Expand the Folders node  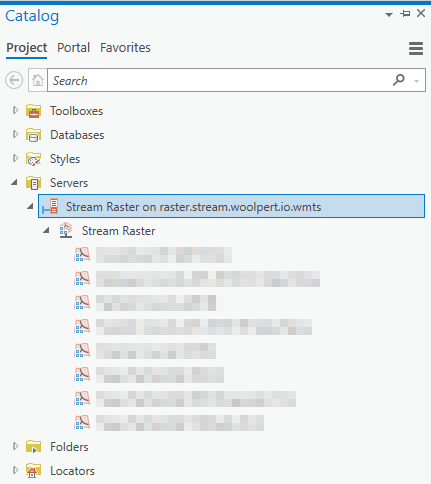coord(15,446)
